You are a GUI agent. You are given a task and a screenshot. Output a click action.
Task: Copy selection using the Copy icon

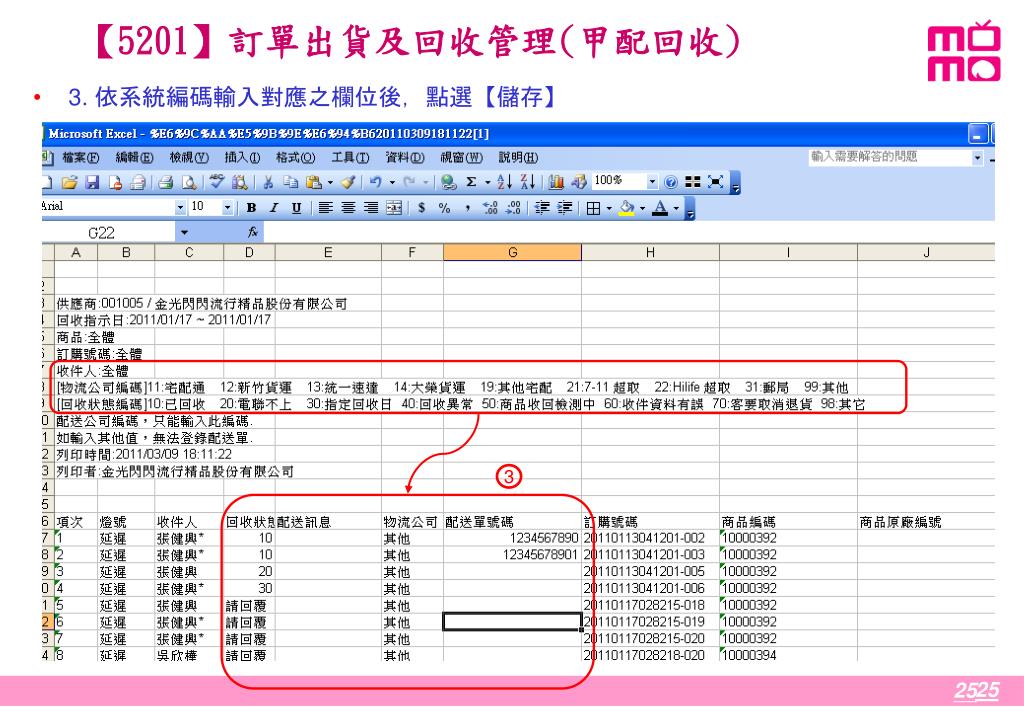290,182
